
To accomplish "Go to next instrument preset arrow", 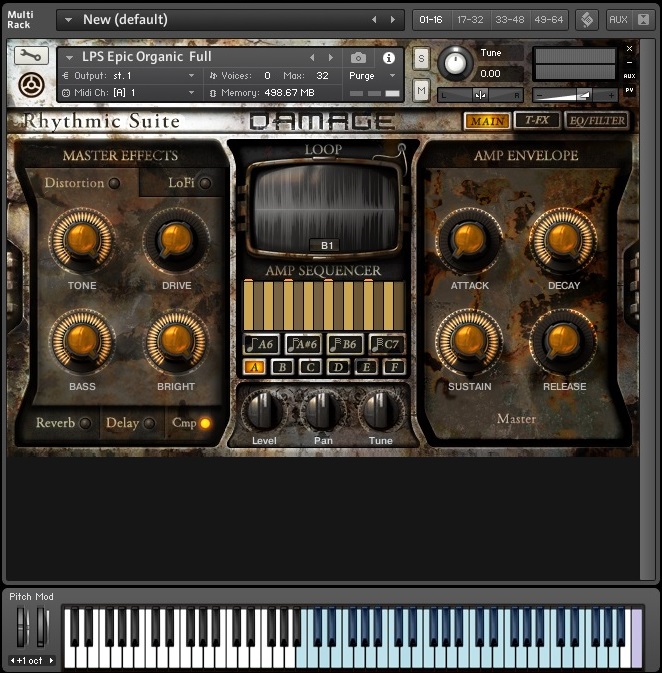I will 331,58.
